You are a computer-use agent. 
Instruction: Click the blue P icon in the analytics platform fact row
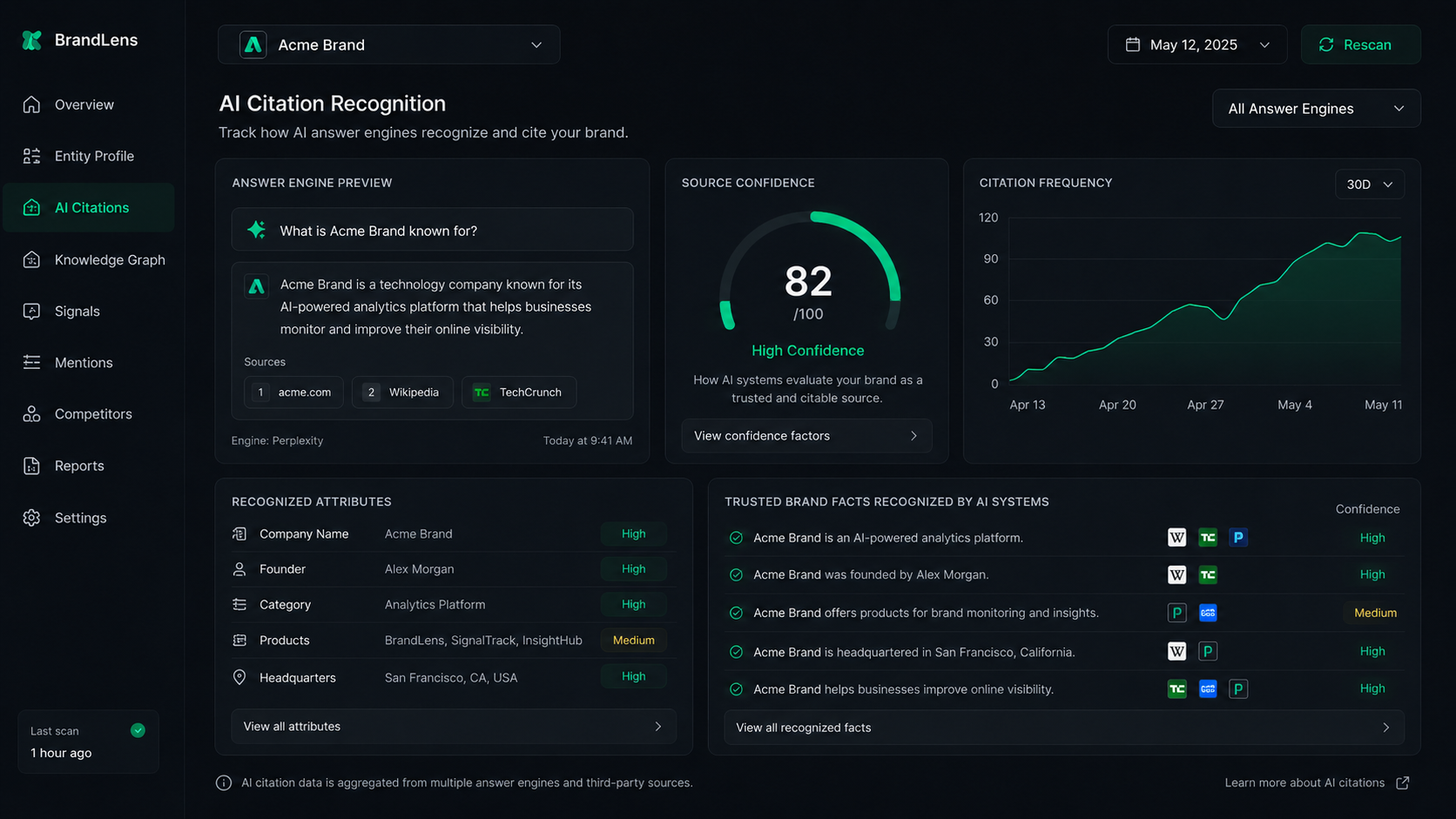1238,537
